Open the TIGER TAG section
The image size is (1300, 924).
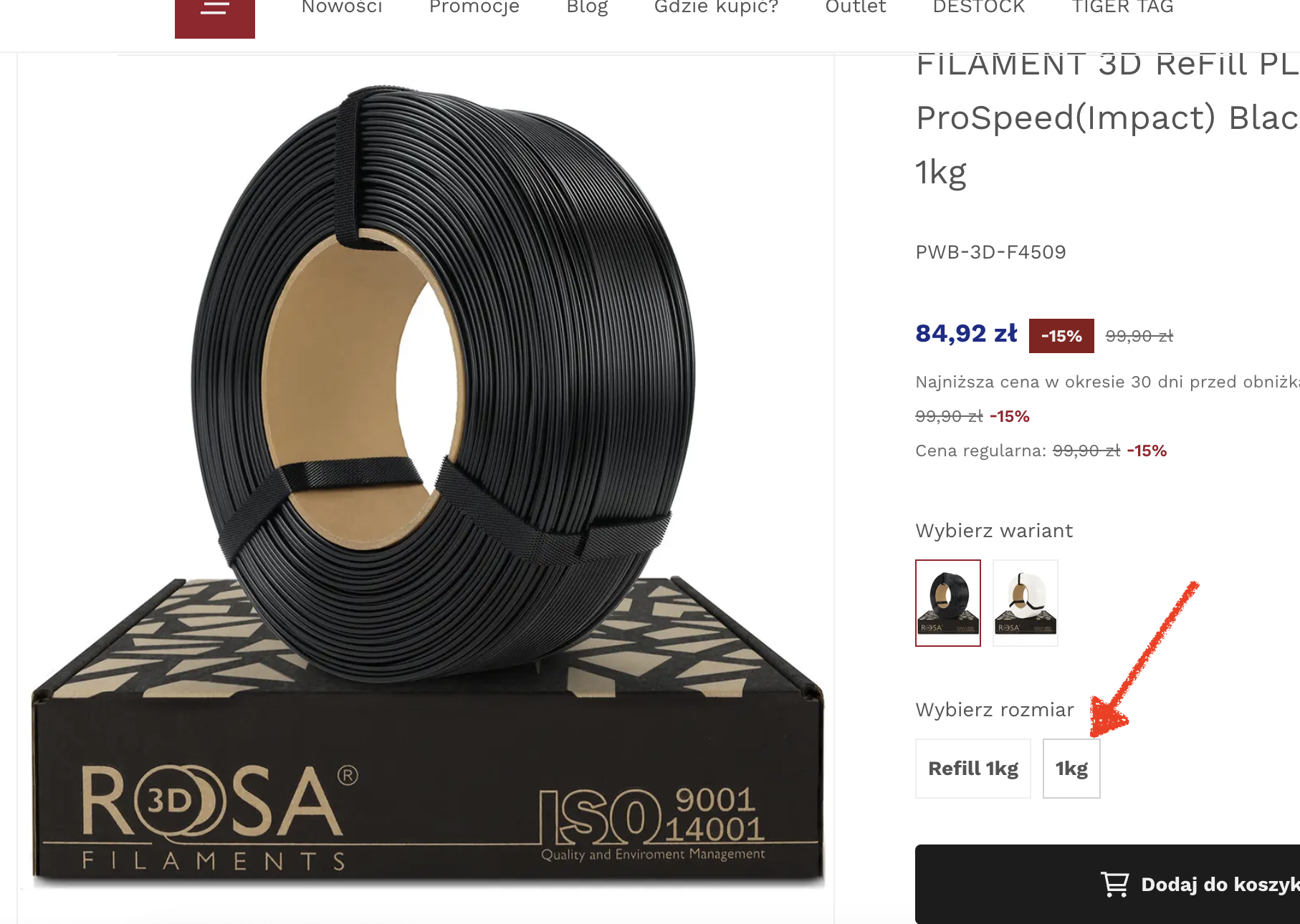pos(1123,7)
